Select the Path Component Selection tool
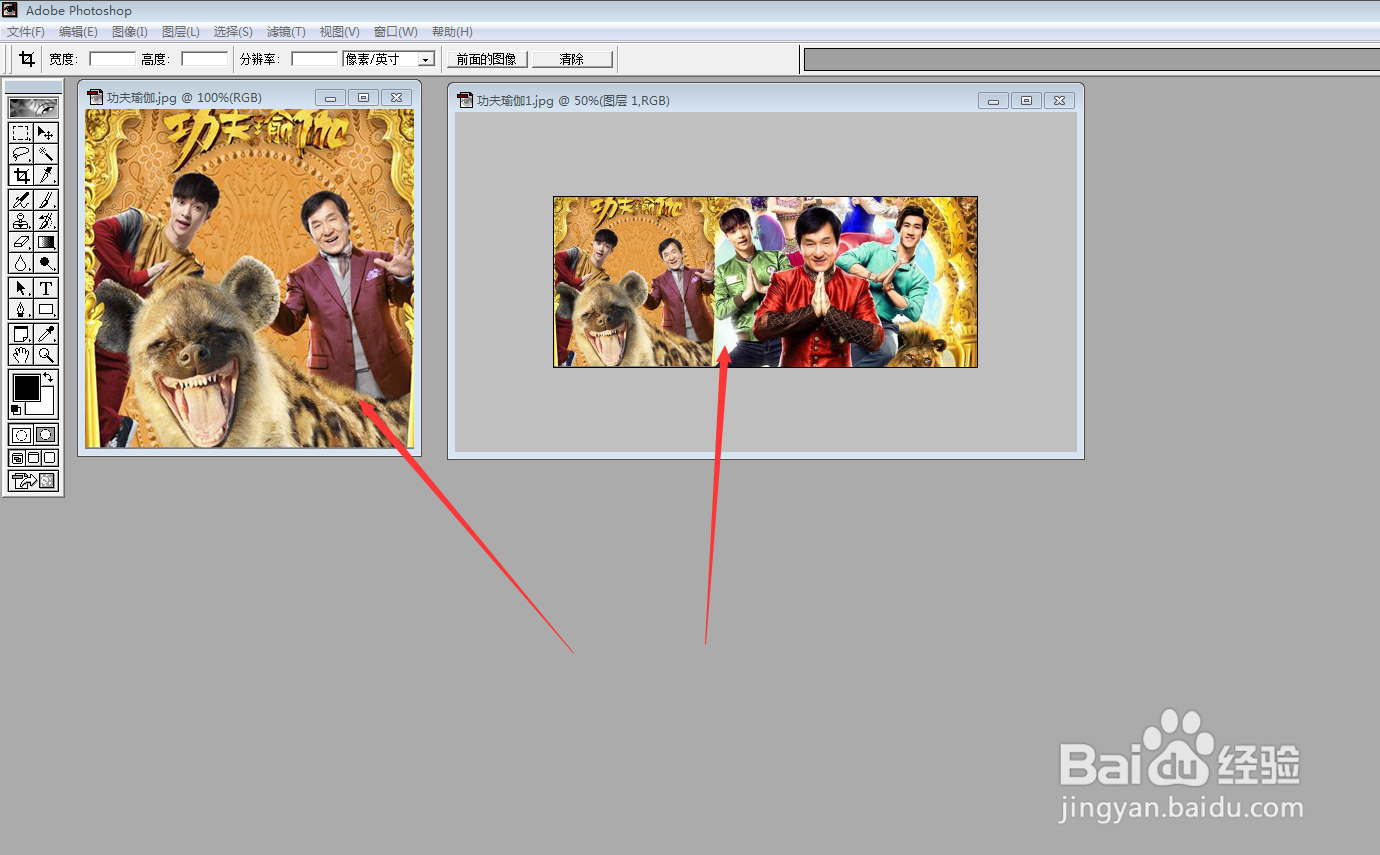 coord(21,288)
